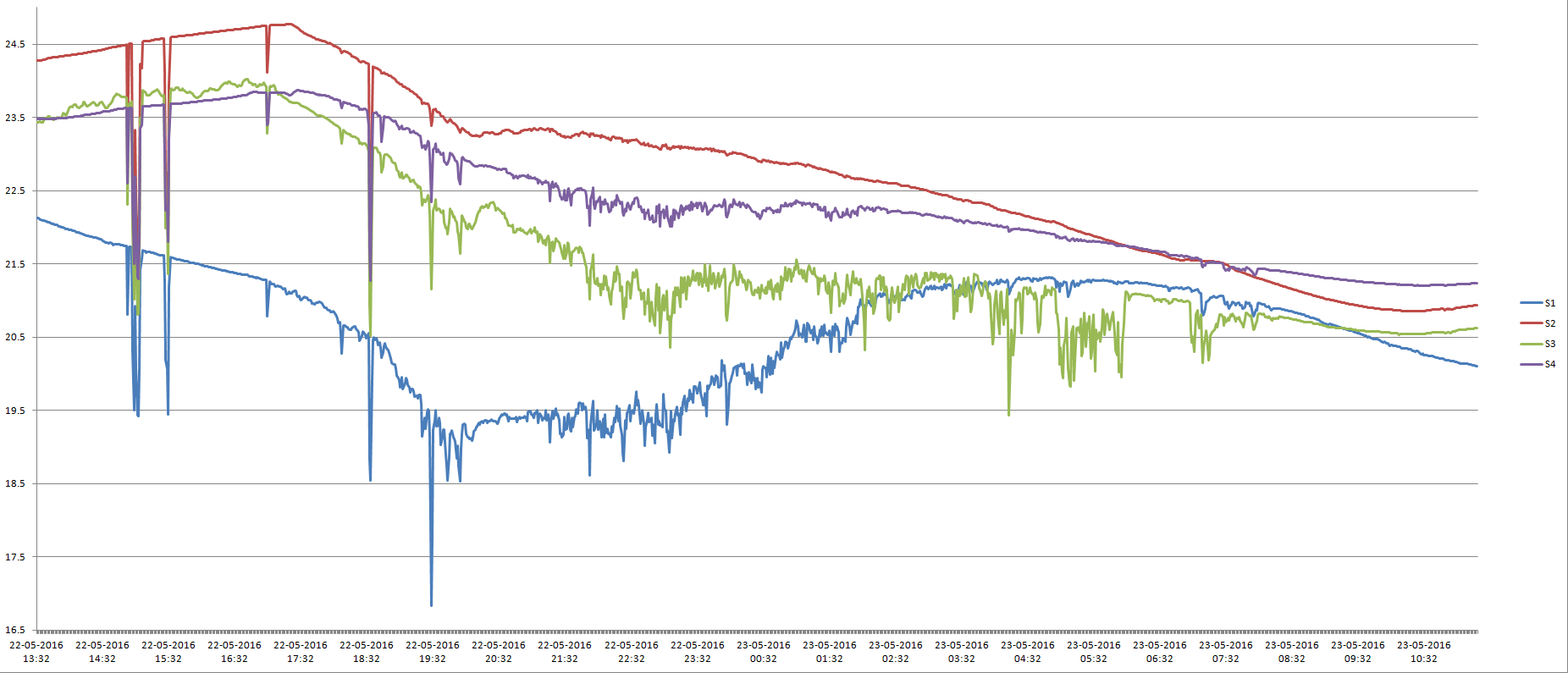This screenshot has width=1568, height=673.
Task: Click x-axis label 23-05-2016 00:32
Action: pos(763,652)
